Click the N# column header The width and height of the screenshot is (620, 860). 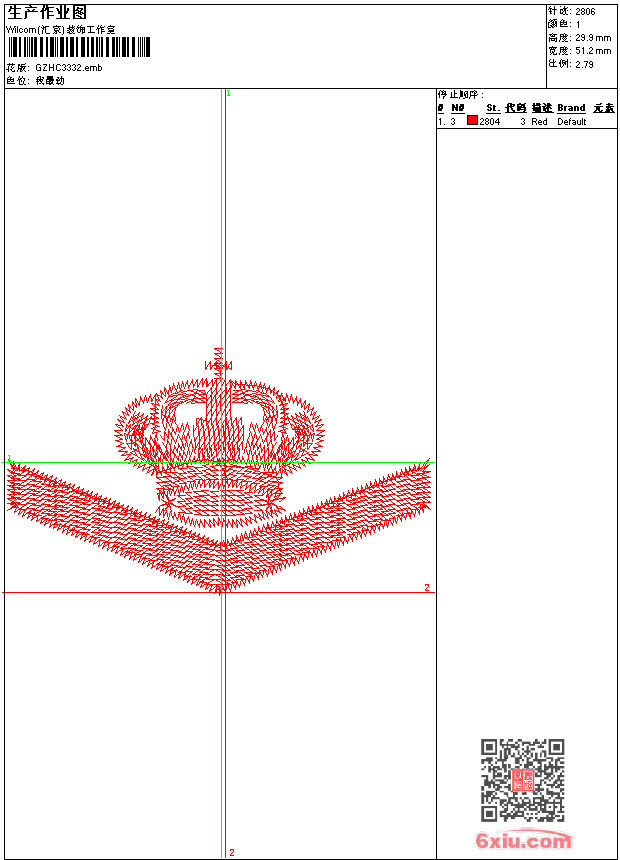(458, 108)
